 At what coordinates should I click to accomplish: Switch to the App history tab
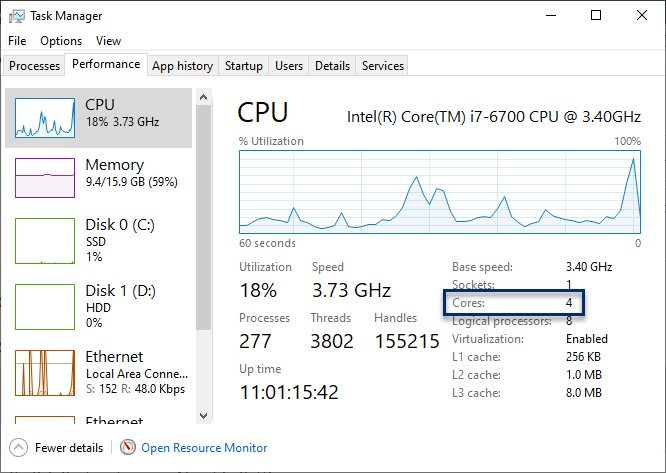pyautogui.click(x=182, y=66)
